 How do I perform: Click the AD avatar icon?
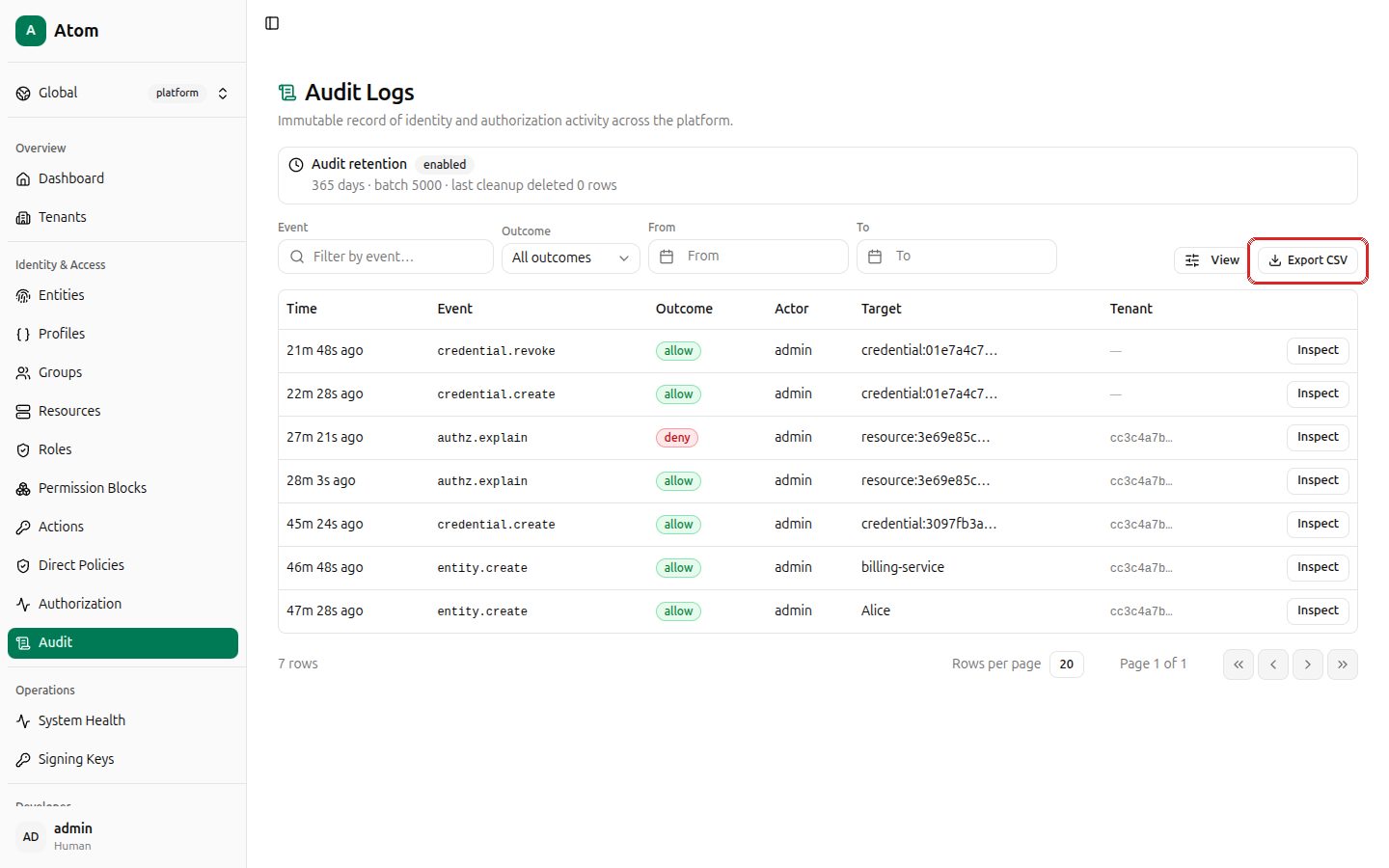coord(31,836)
